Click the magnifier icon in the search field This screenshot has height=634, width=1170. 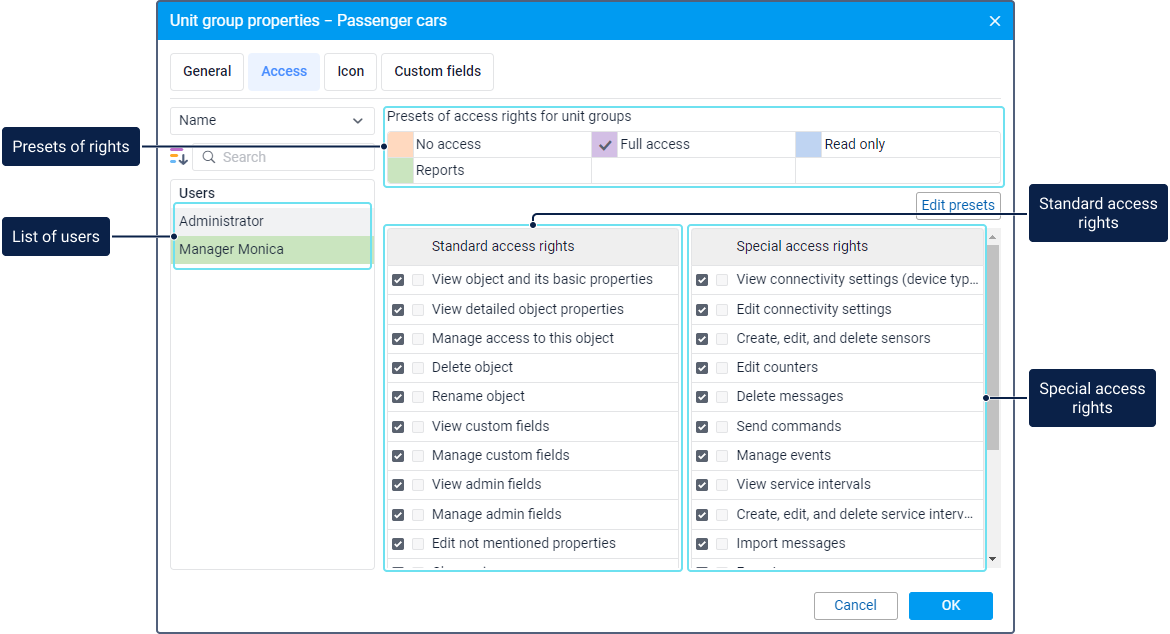coord(209,157)
